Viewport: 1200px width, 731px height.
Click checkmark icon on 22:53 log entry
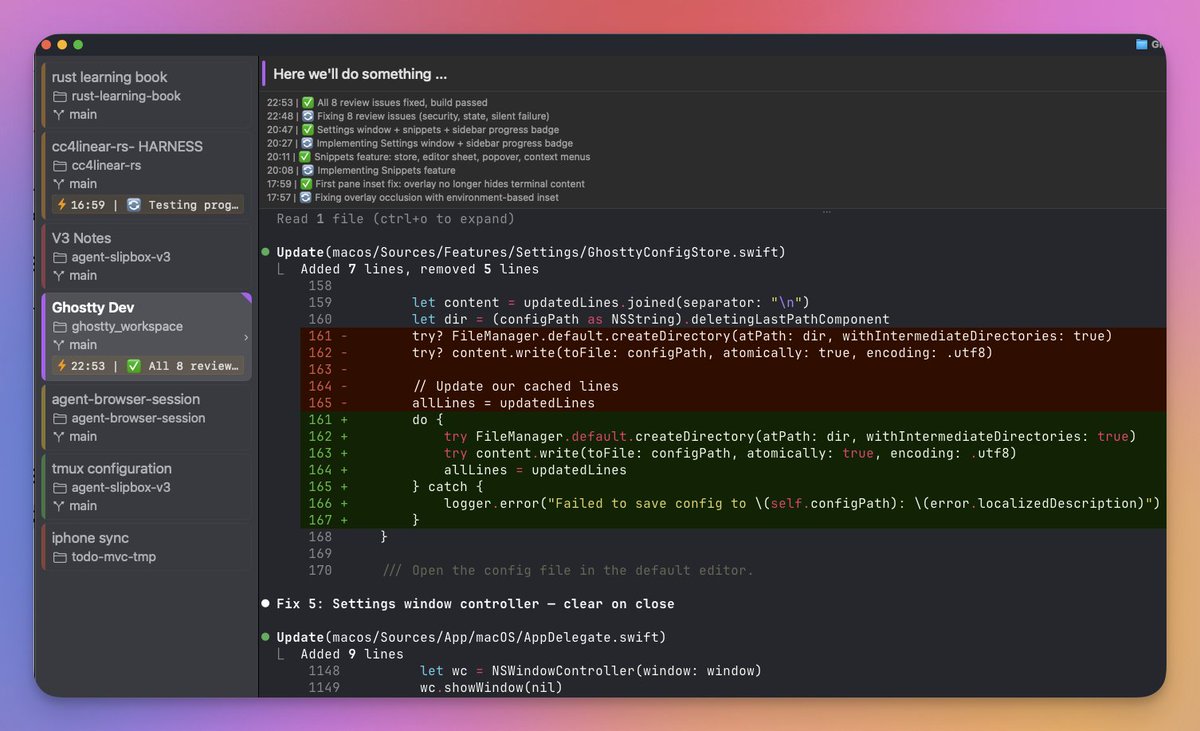tap(308, 103)
